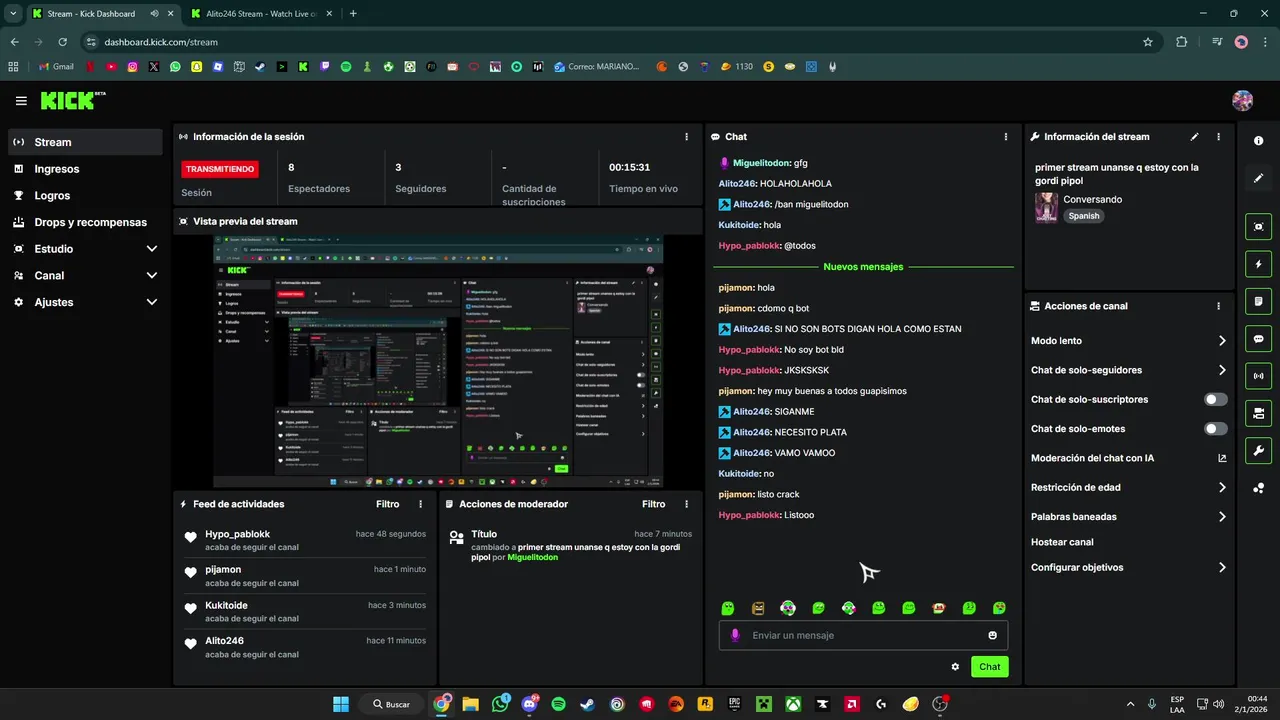Open the Windows Start menu
This screenshot has width=1280, height=720.
point(341,704)
